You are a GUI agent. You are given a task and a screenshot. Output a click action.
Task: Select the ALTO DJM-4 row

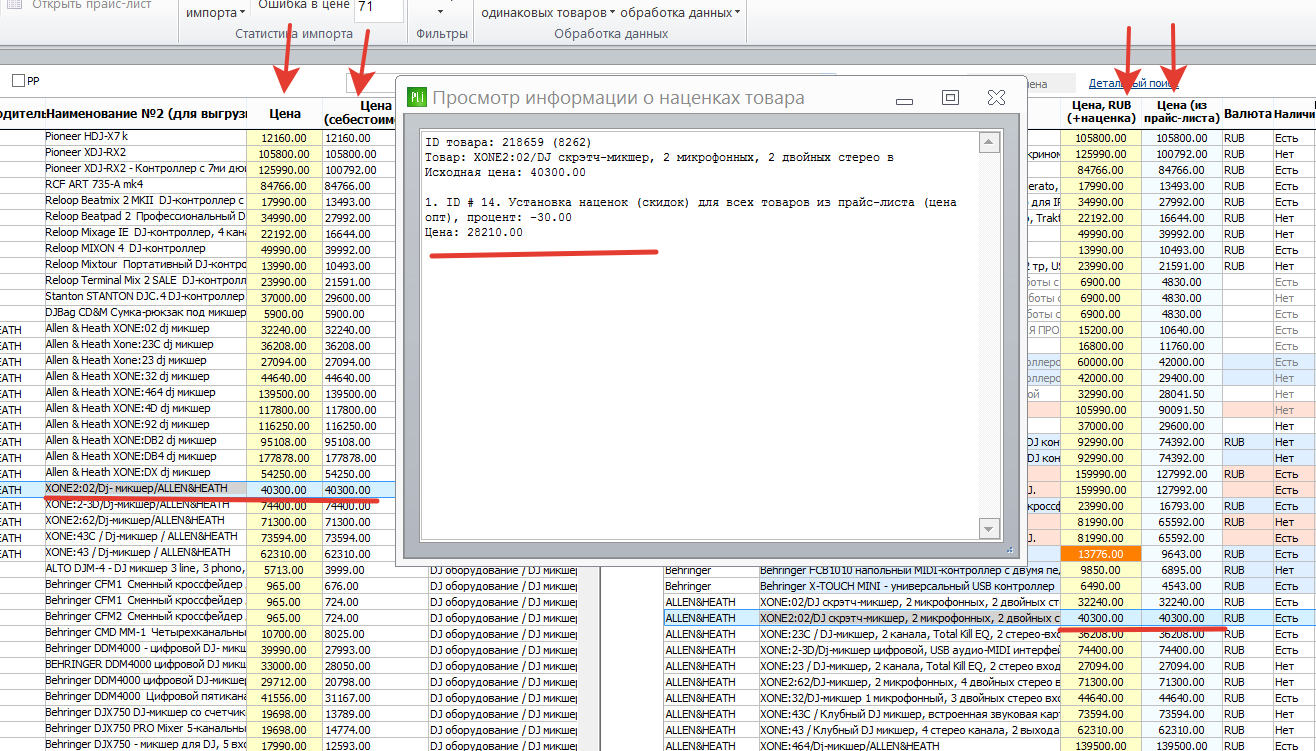(145, 569)
